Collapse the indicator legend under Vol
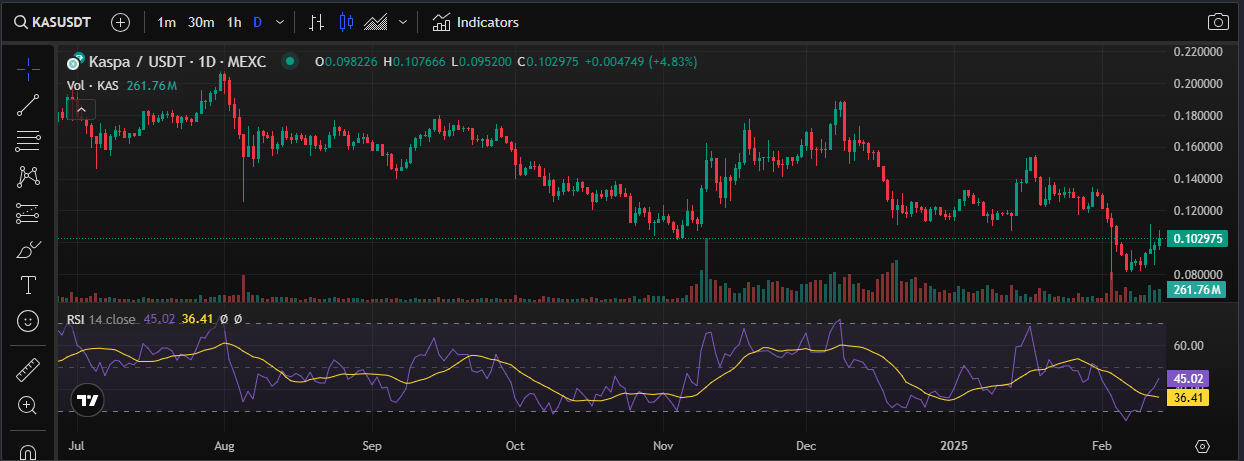The image size is (1244, 461). click(x=80, y=109)
